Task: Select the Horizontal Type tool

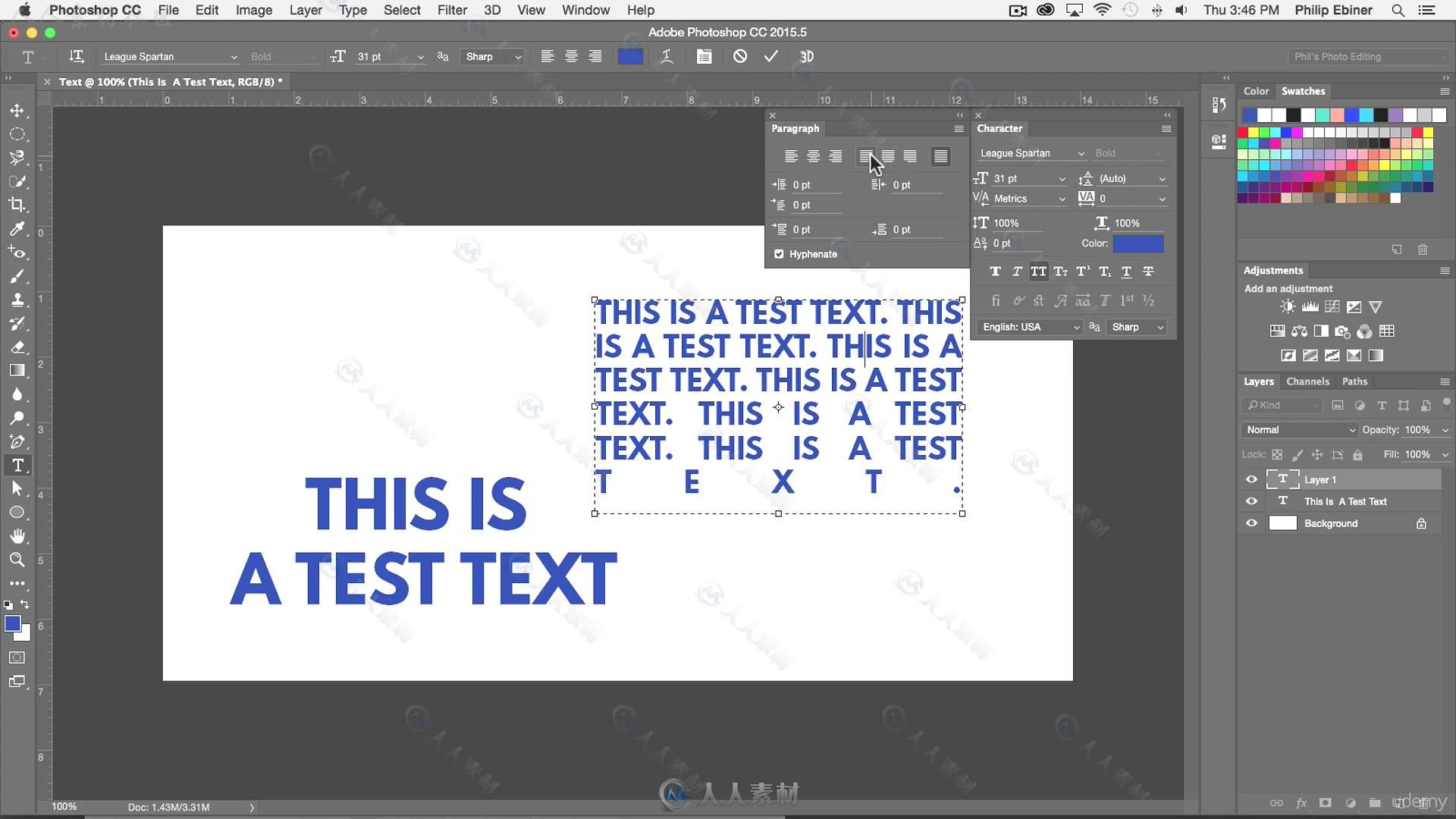Action: (17, 465)
